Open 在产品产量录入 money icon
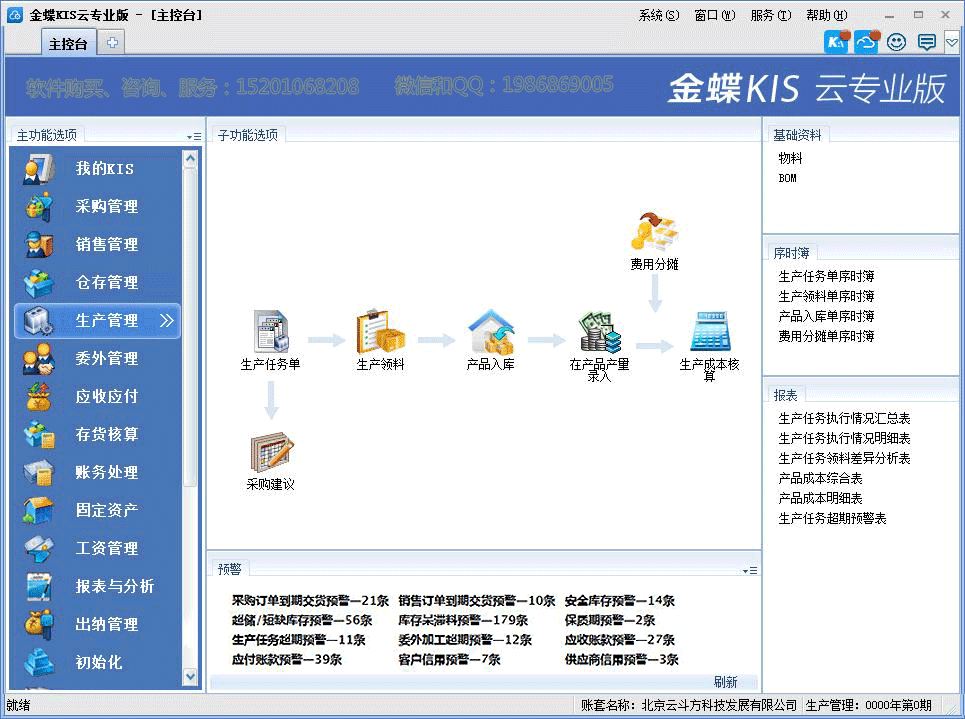Image resolution: width=965 pixels, height=719 pixels. click(600, 332)
